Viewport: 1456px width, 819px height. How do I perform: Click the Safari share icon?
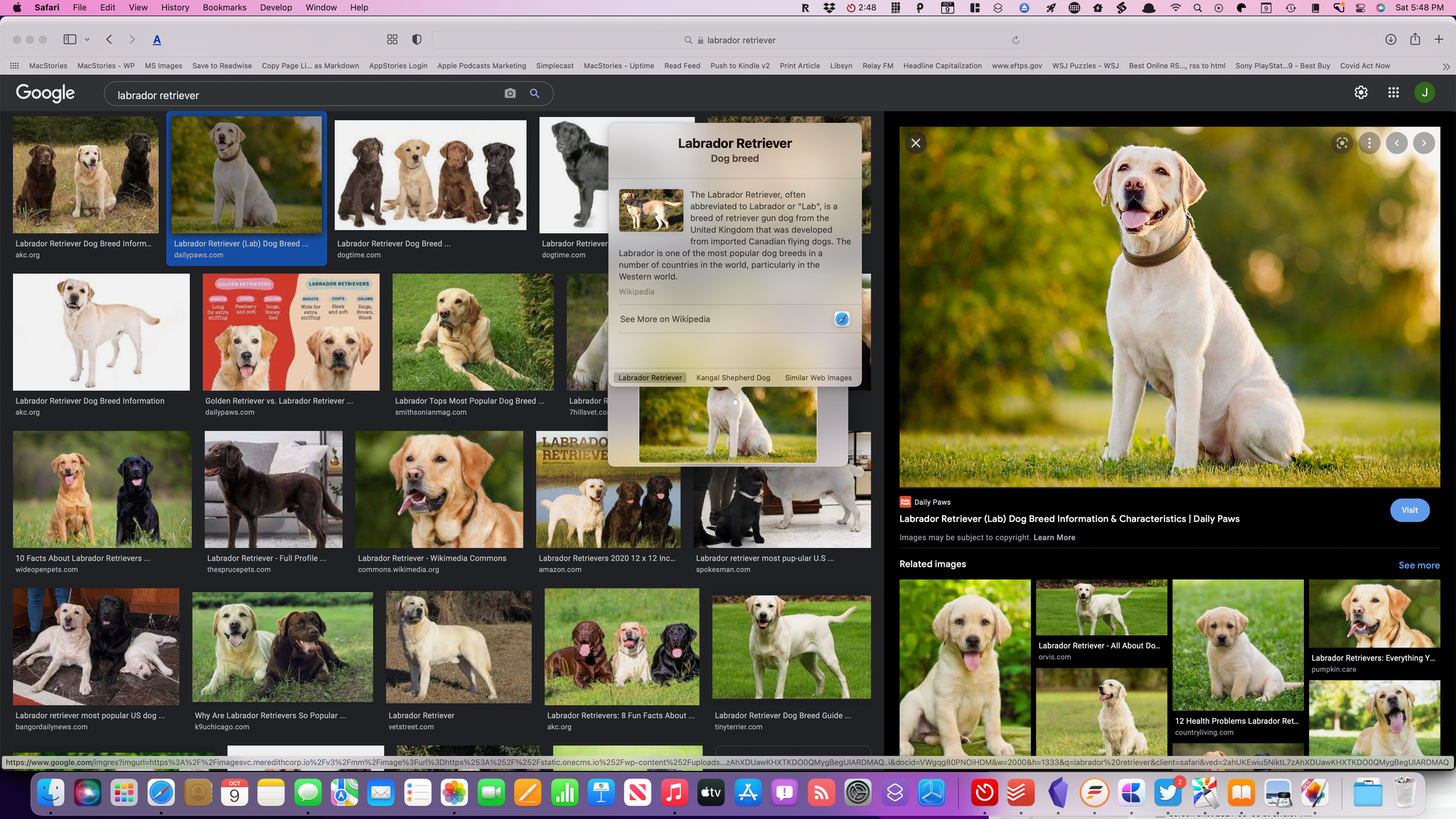coord(1415,39)
